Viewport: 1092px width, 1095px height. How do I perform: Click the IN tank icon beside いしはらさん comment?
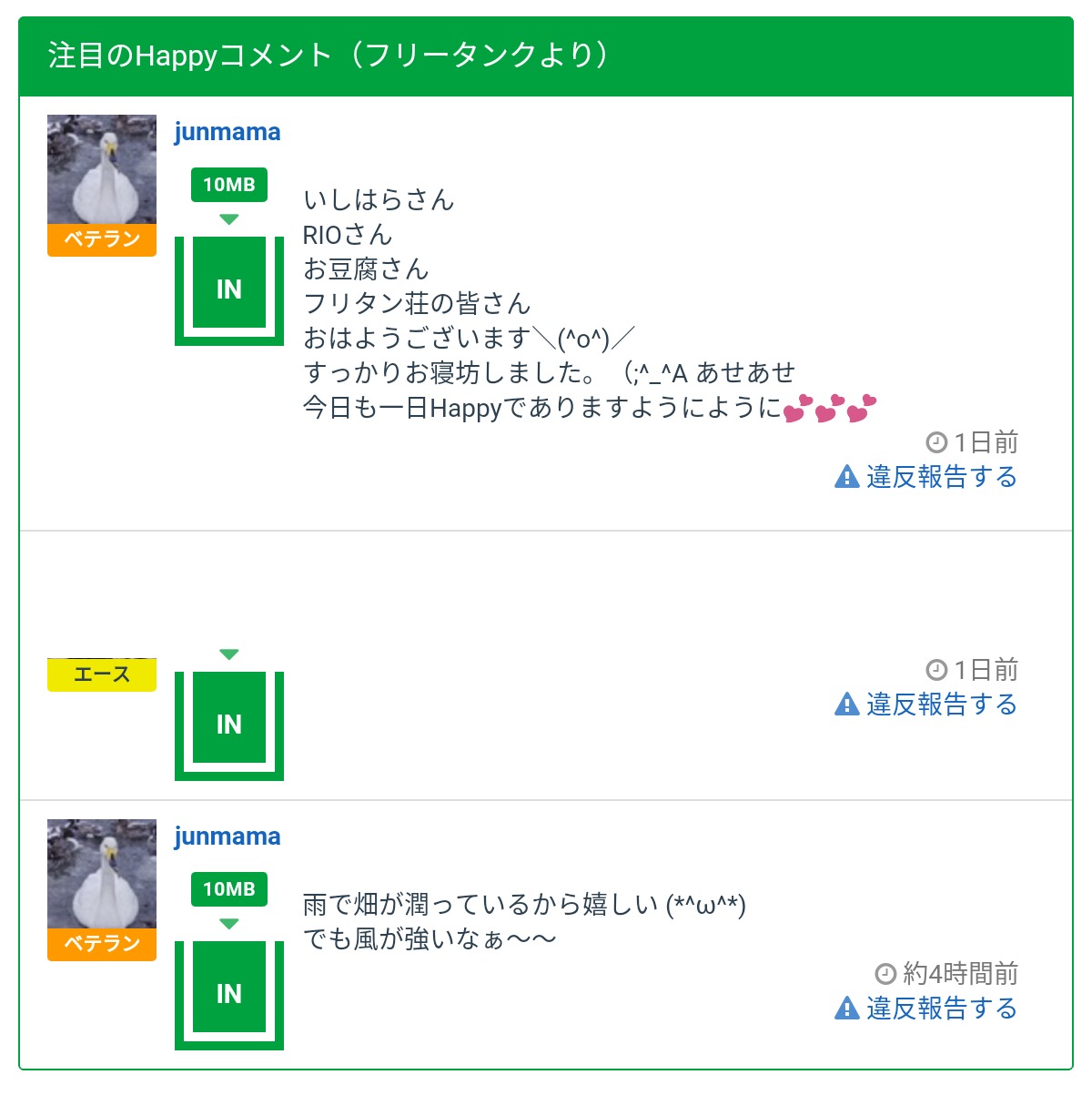click(x=229, y=289)
